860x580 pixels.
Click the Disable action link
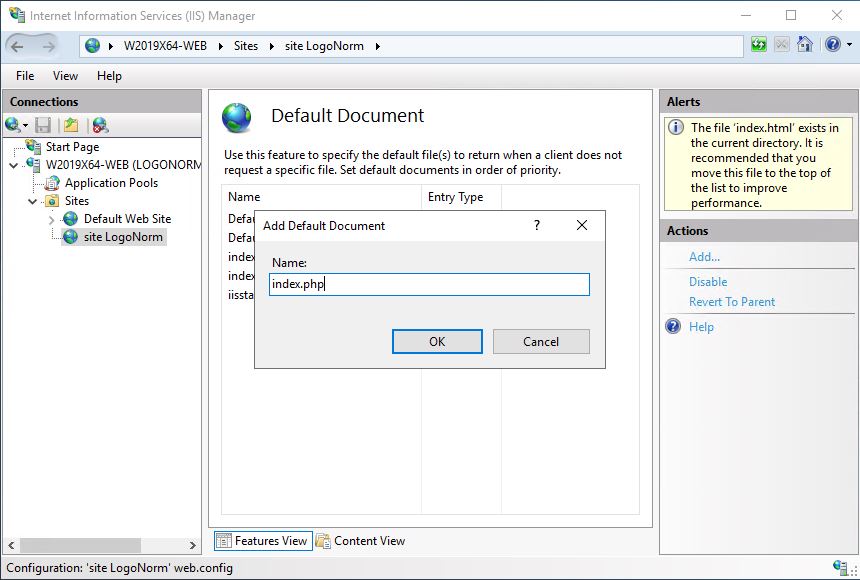708,281
